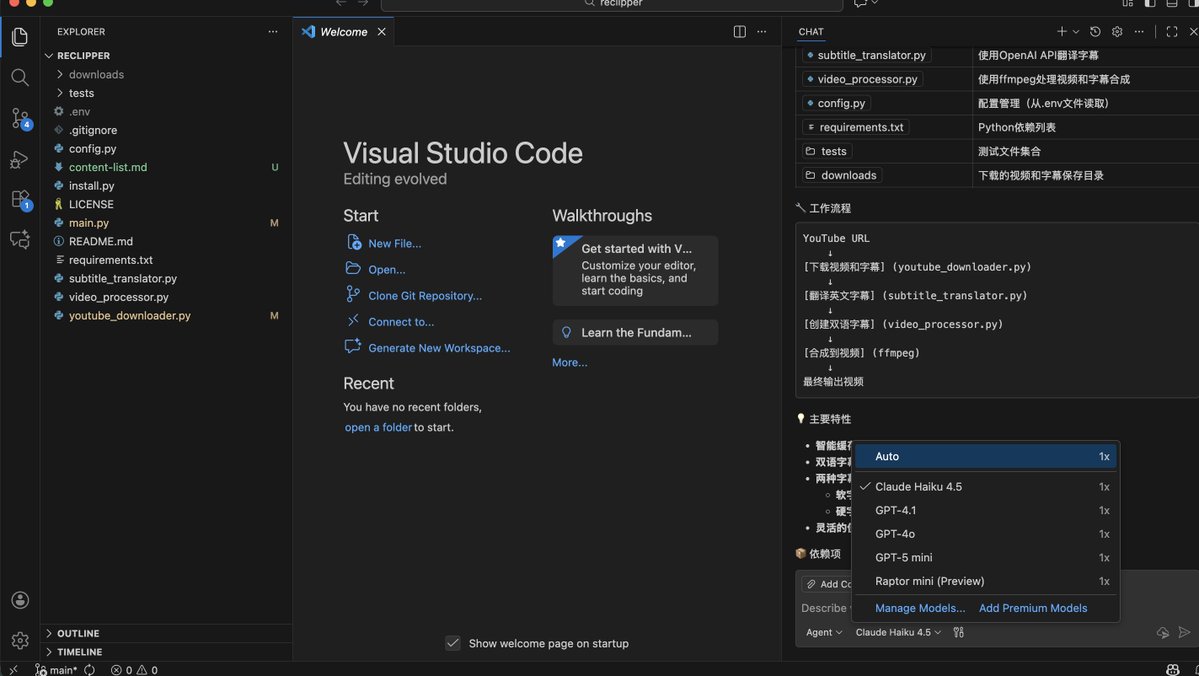
Task: Split the editor to the right
Action: (739, 31)
